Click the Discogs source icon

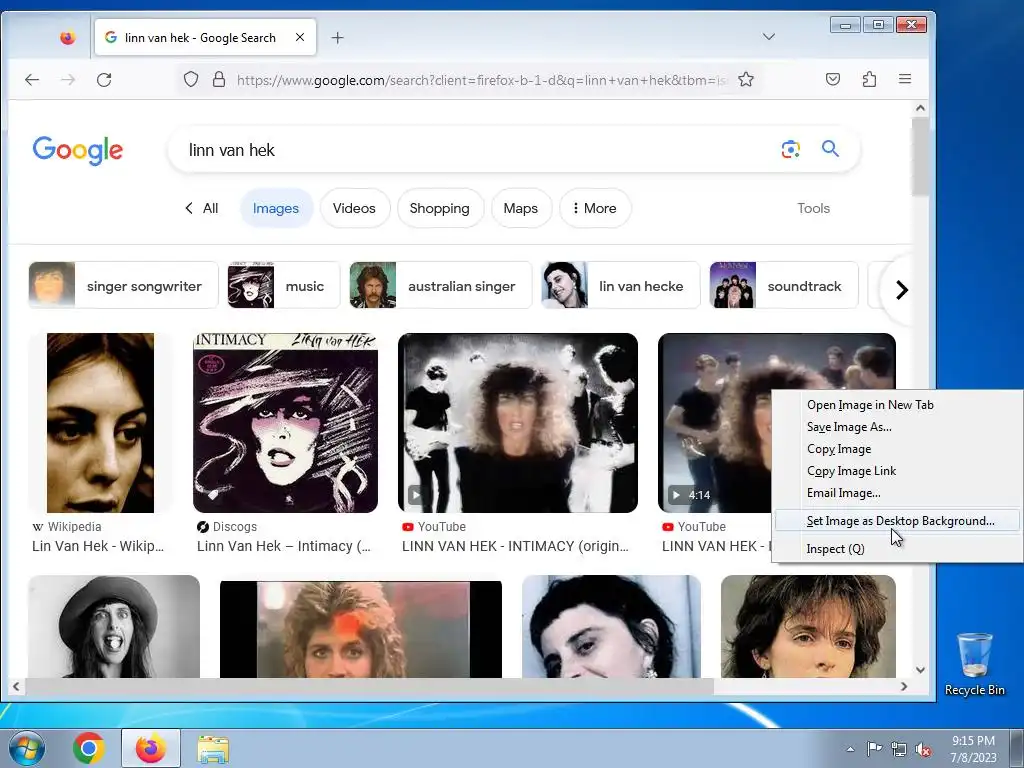pos(202,526)
